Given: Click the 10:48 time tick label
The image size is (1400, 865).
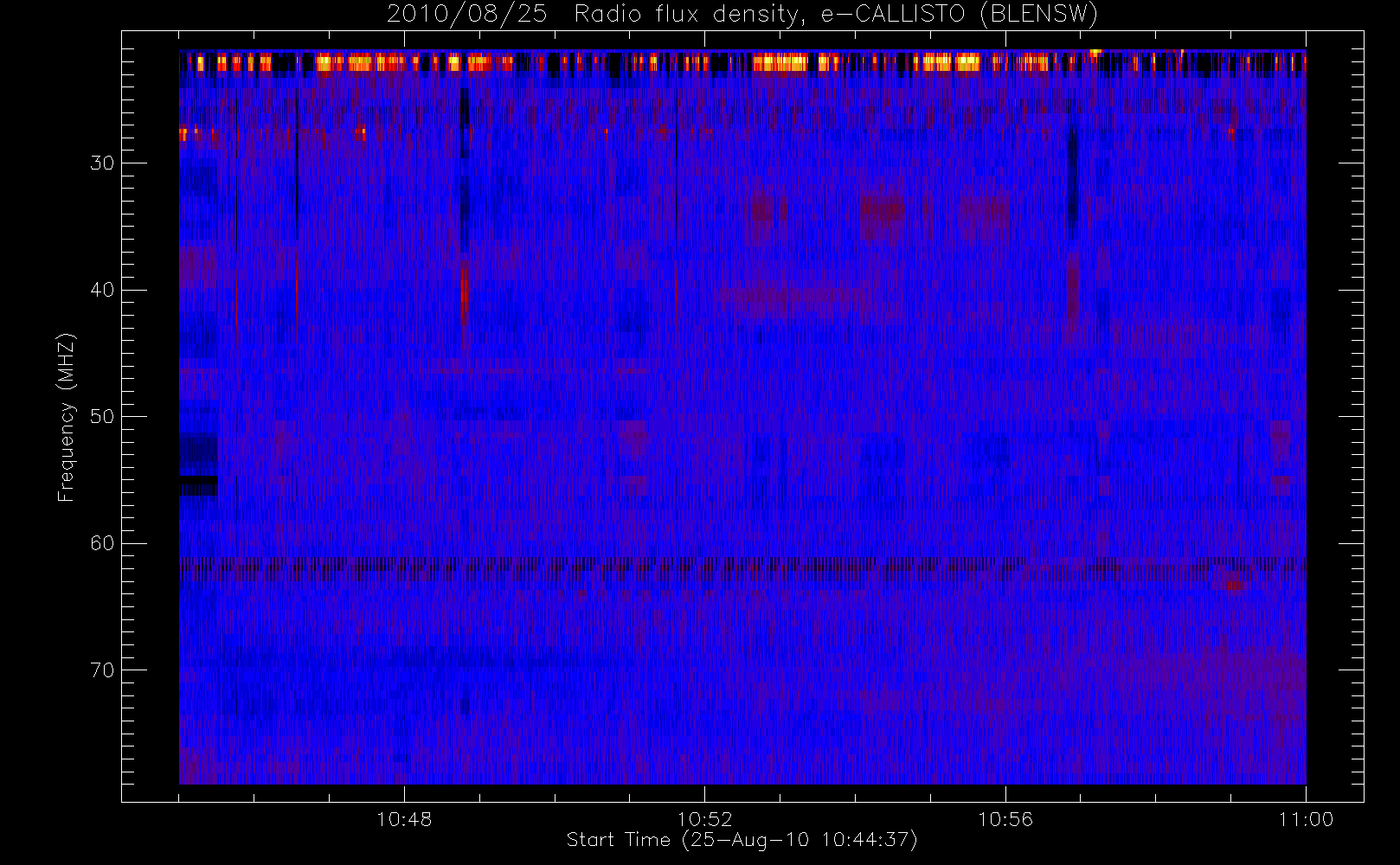Looking at the screenshot, I should [x=404, y=819].
